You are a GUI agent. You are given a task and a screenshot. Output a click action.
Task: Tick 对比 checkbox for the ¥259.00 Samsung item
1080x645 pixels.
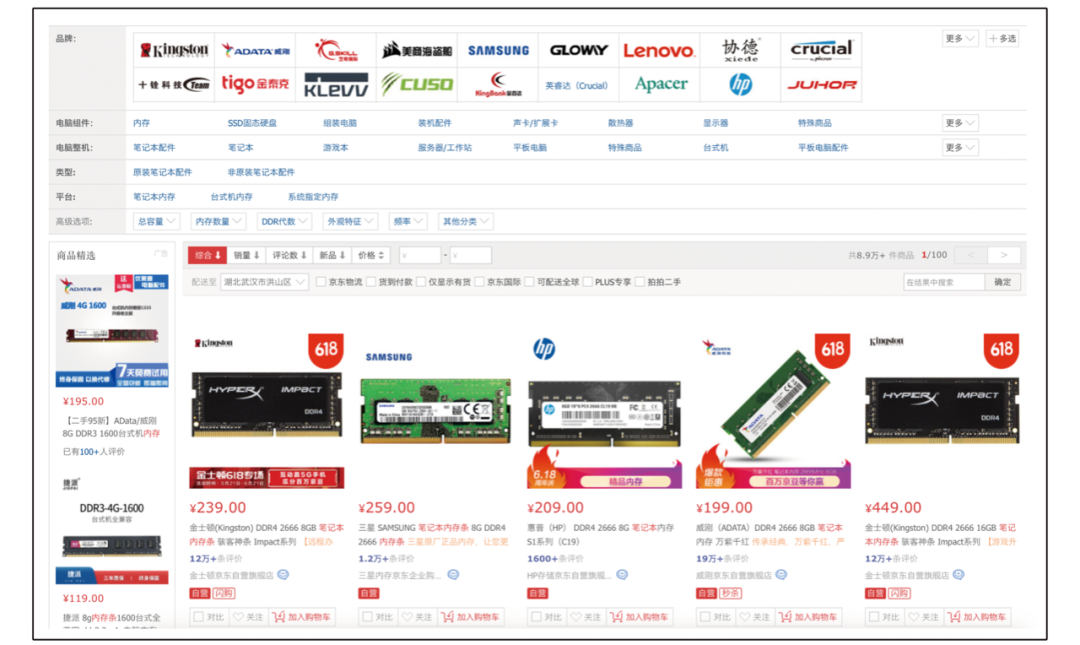click(x=367, y=617)
